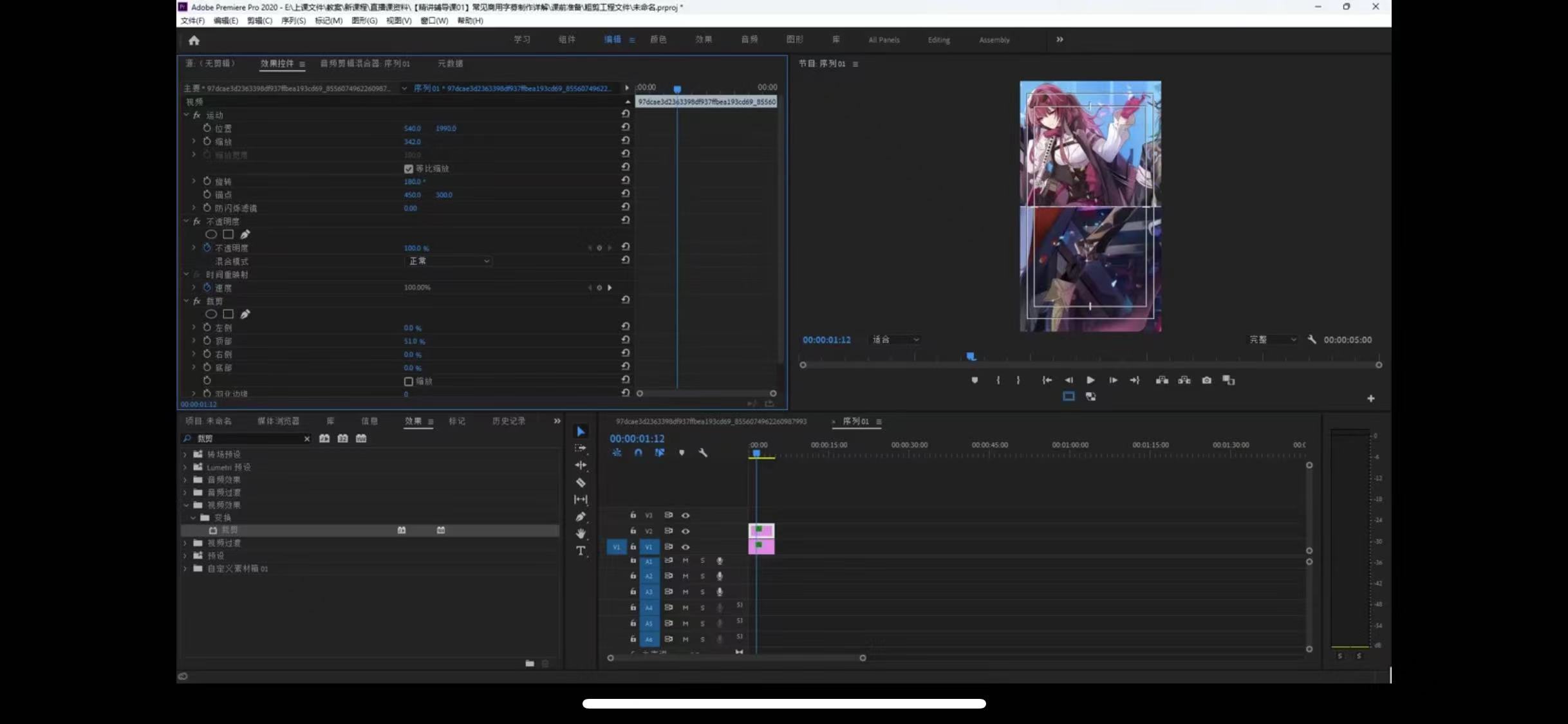1568x724 pixels.
Task: Toggle V2 track visibility eye
Action: [686, 531]
